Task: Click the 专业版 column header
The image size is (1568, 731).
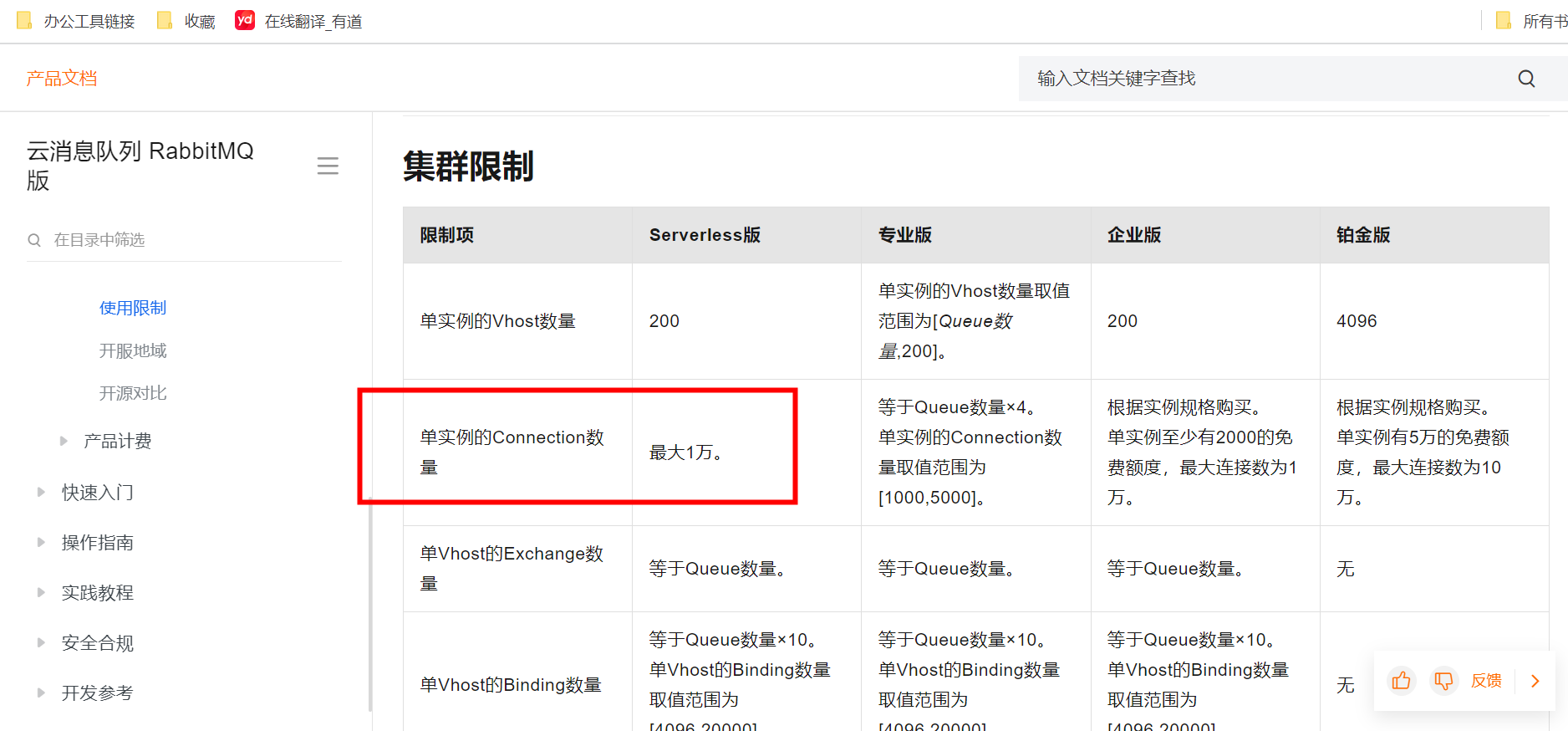Action: click(975, 235)
